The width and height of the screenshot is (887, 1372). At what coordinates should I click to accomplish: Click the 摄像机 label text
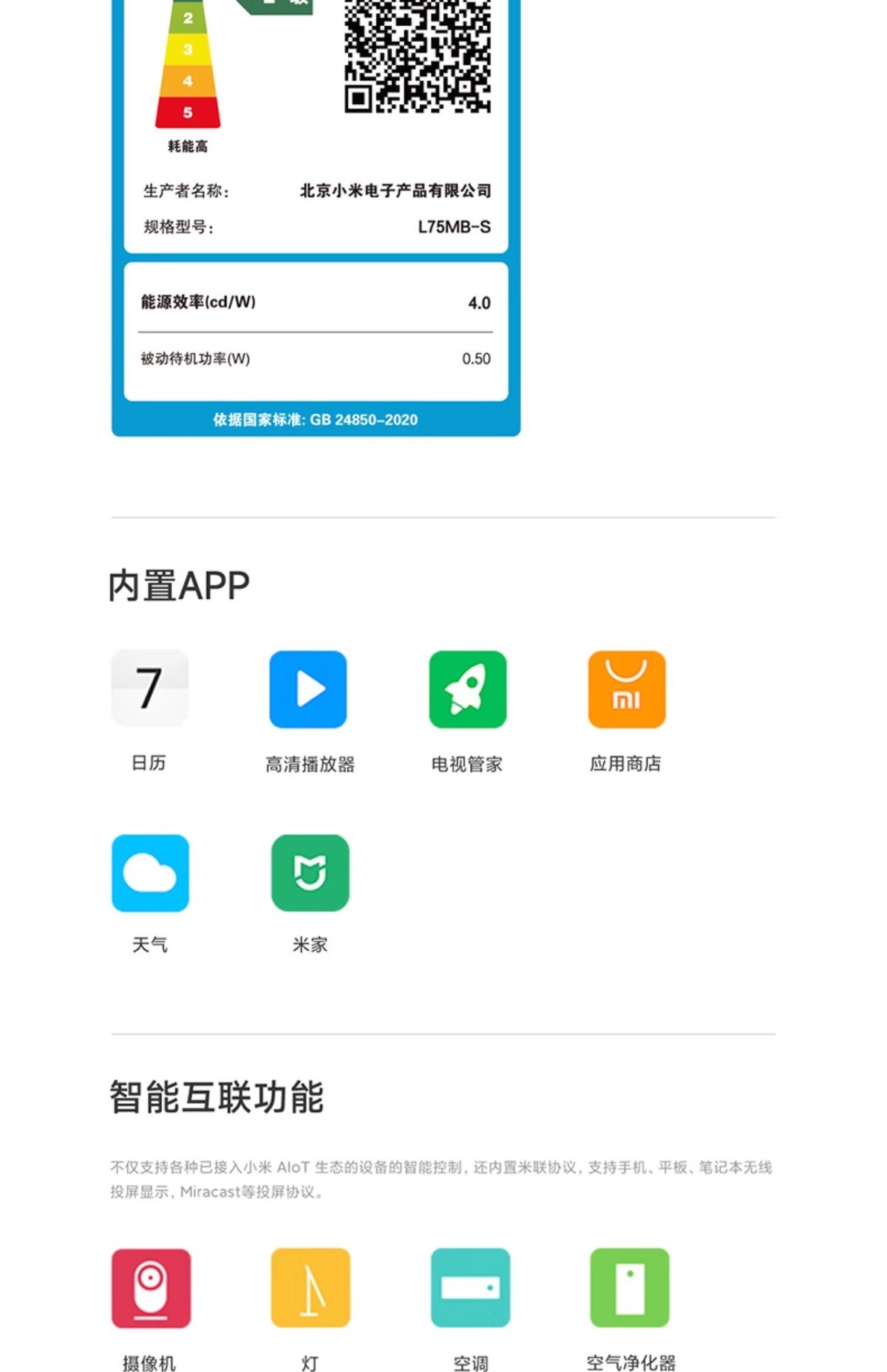pos(149,1363)
